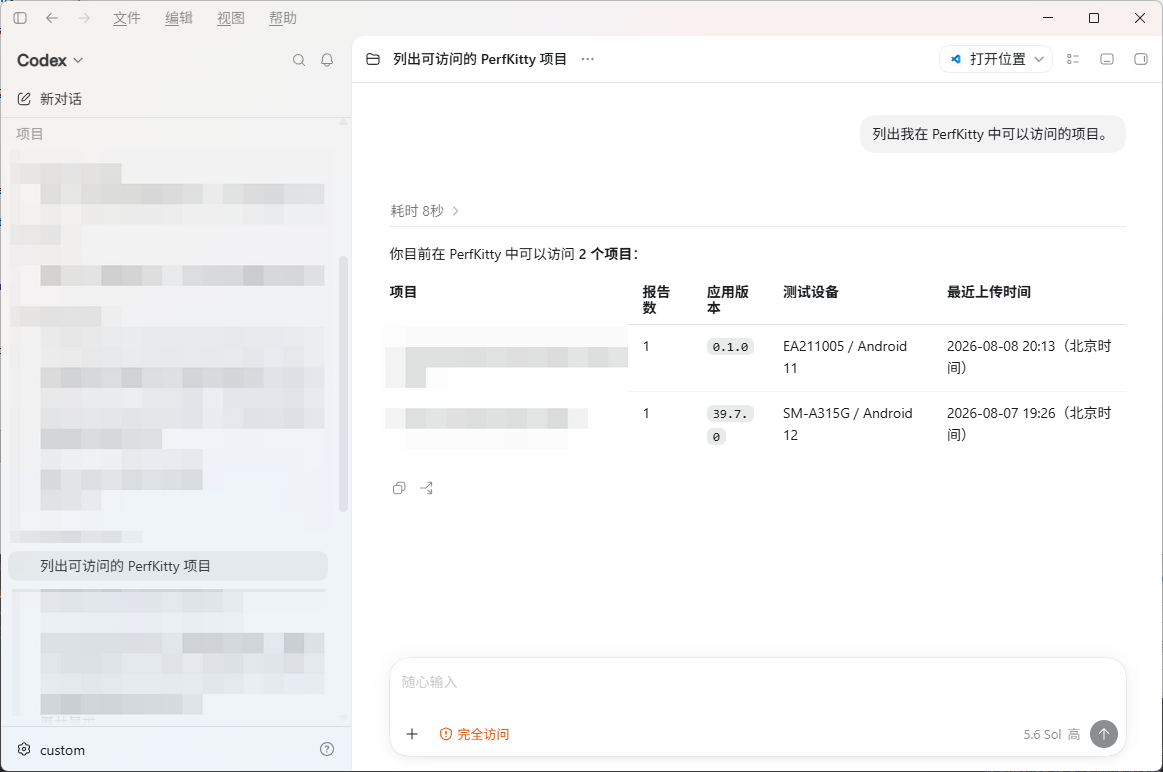Click the 报告数 column header

pyautogui.click(x=656, y=300)
